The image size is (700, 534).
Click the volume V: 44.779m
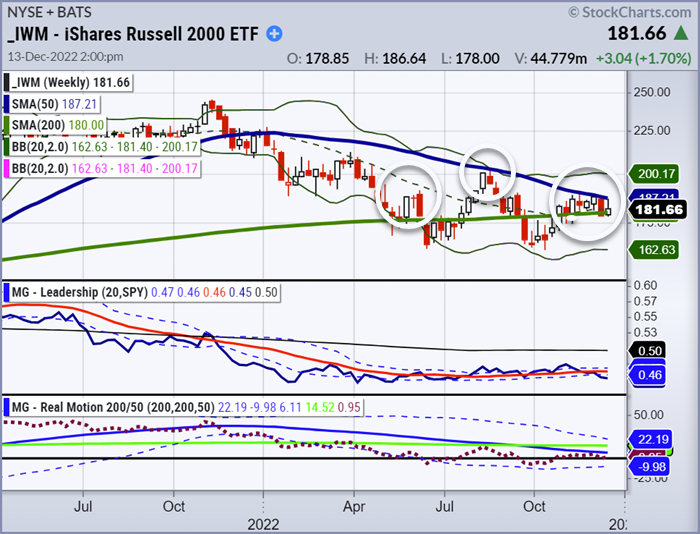point(550,58)
